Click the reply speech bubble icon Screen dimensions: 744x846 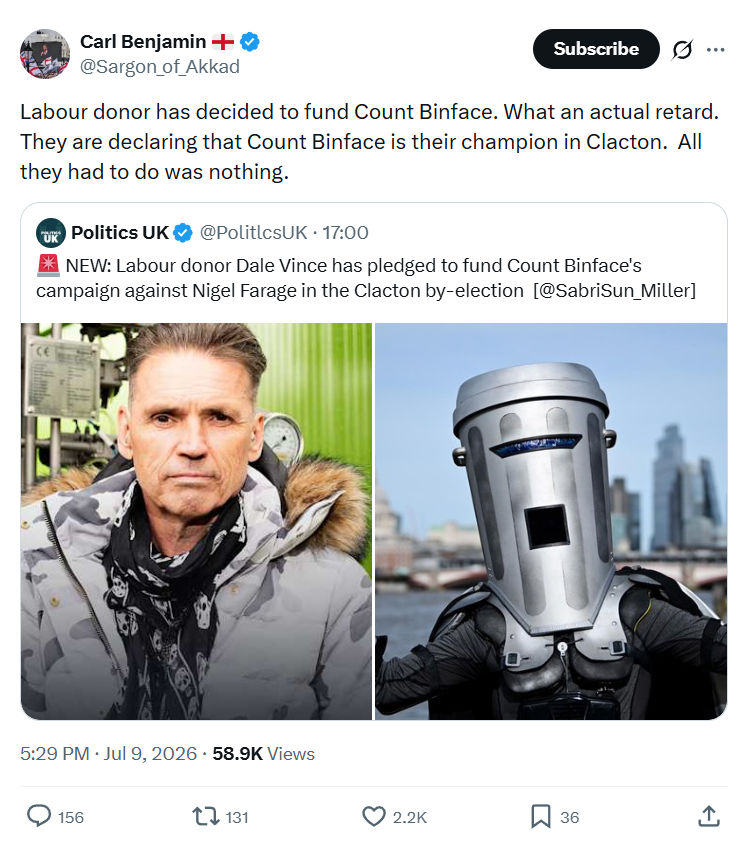click(x=39, y=816)
